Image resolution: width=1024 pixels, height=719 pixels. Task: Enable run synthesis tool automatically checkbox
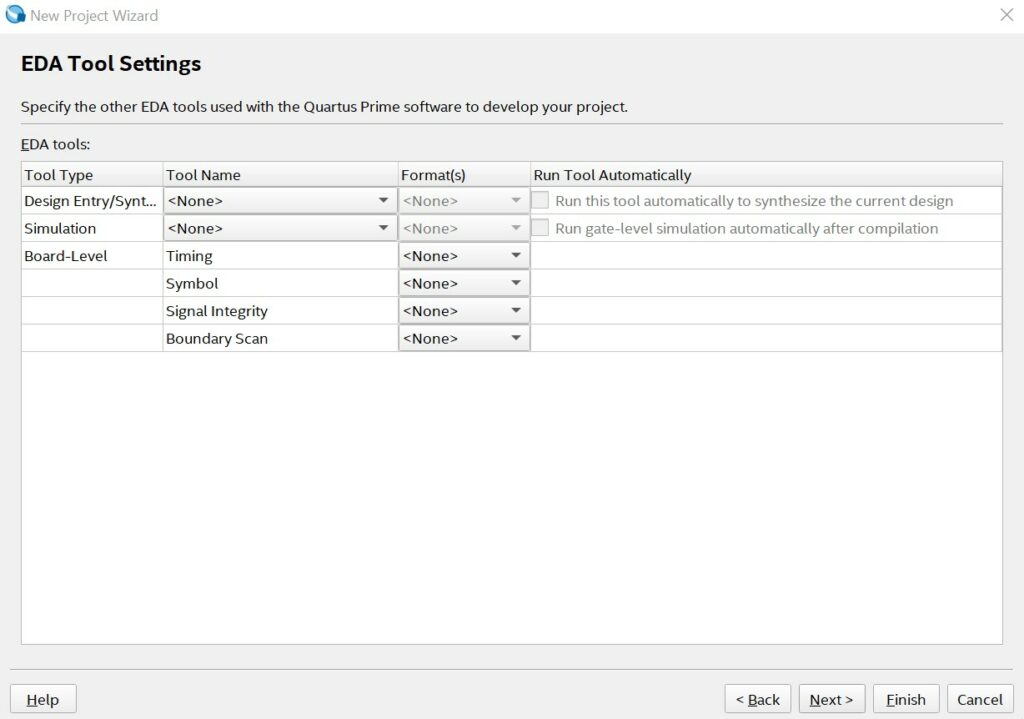tap(540, 200)
